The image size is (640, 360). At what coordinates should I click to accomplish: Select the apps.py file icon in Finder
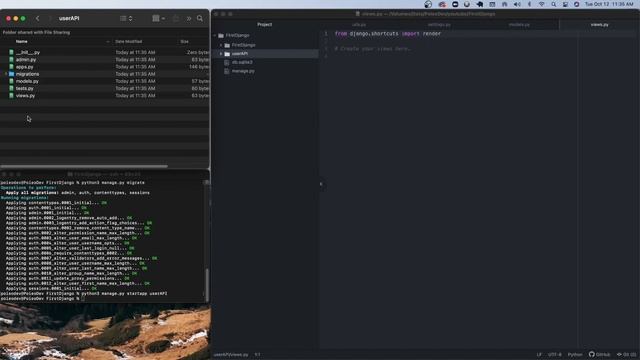[11, 67]
